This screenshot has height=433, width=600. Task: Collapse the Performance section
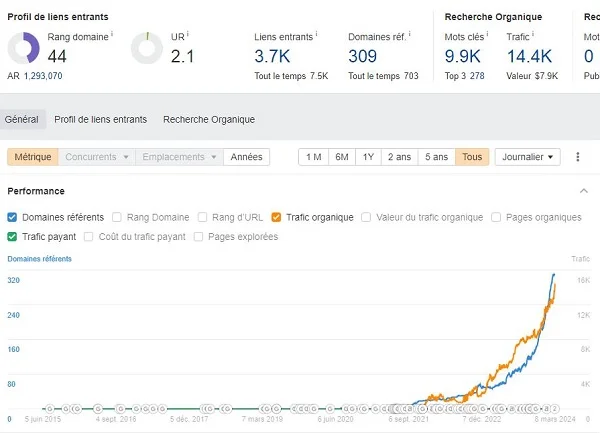point(584,191)
